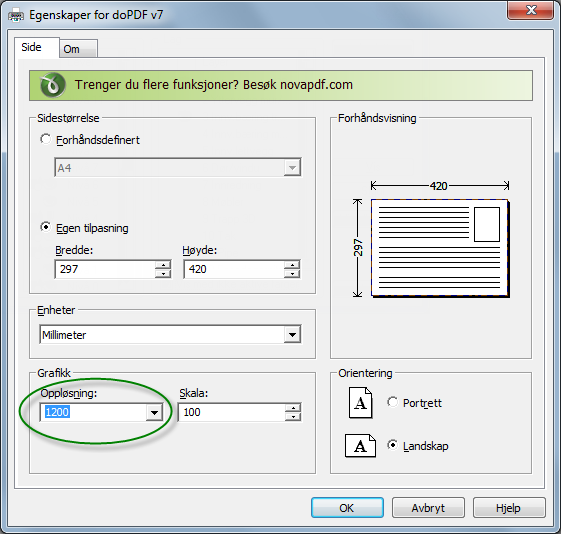Increase Høyde value with up arrow
Screen dimensions: 561x534
coord(292,265)
